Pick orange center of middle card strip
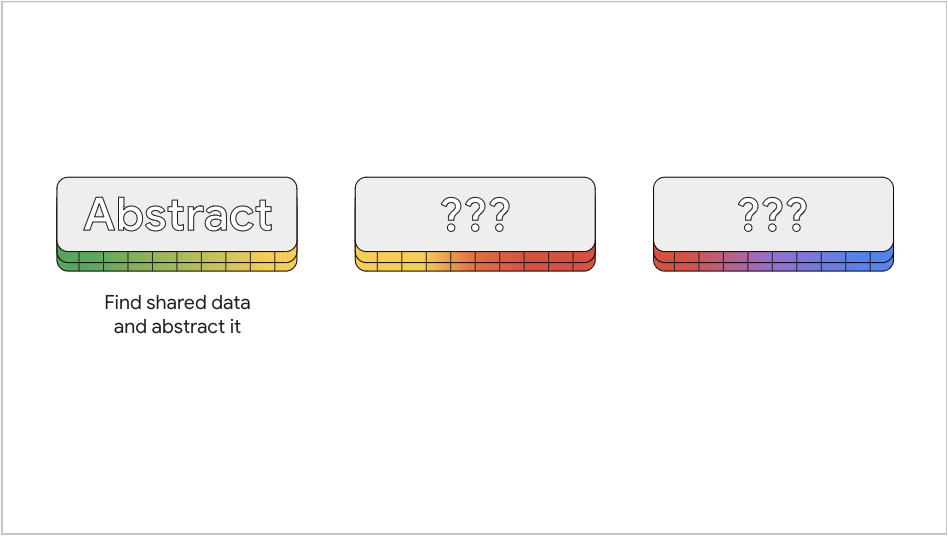 [475, 260]
